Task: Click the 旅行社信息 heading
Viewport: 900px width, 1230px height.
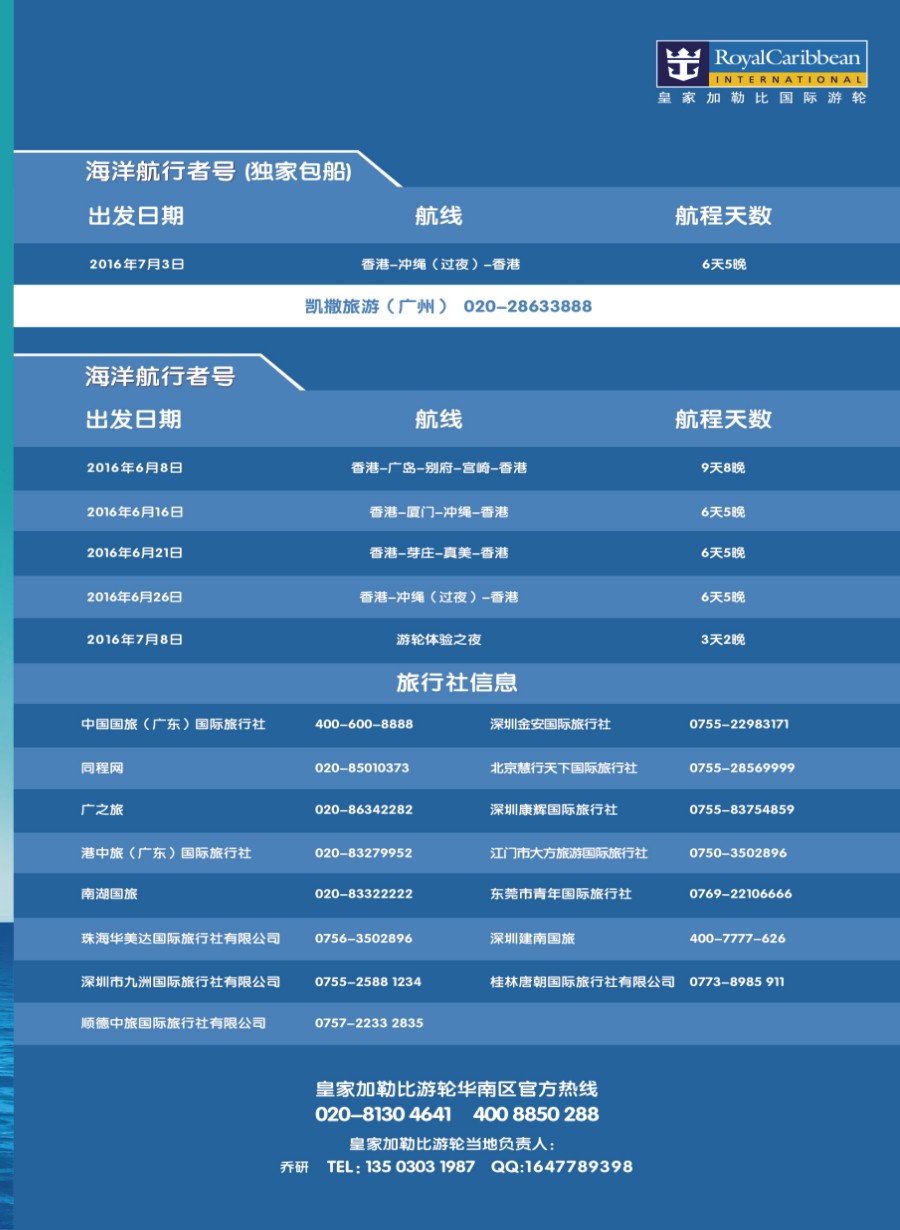Action: (x=457, y=683)
